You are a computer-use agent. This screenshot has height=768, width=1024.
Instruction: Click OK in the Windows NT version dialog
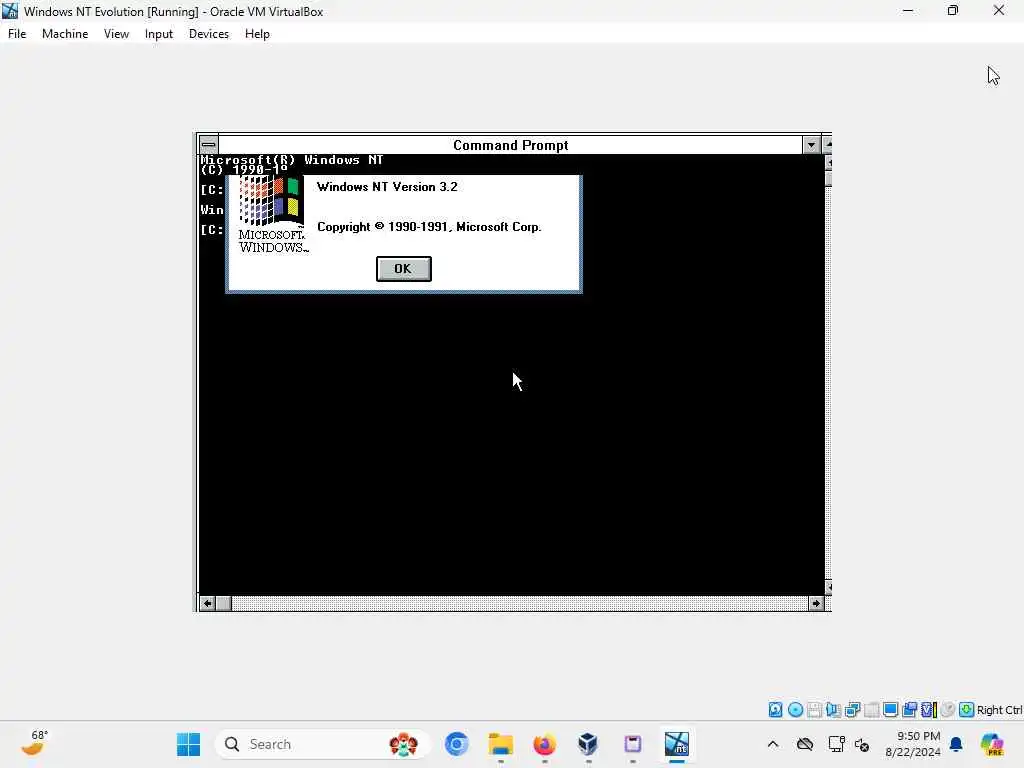404,268
